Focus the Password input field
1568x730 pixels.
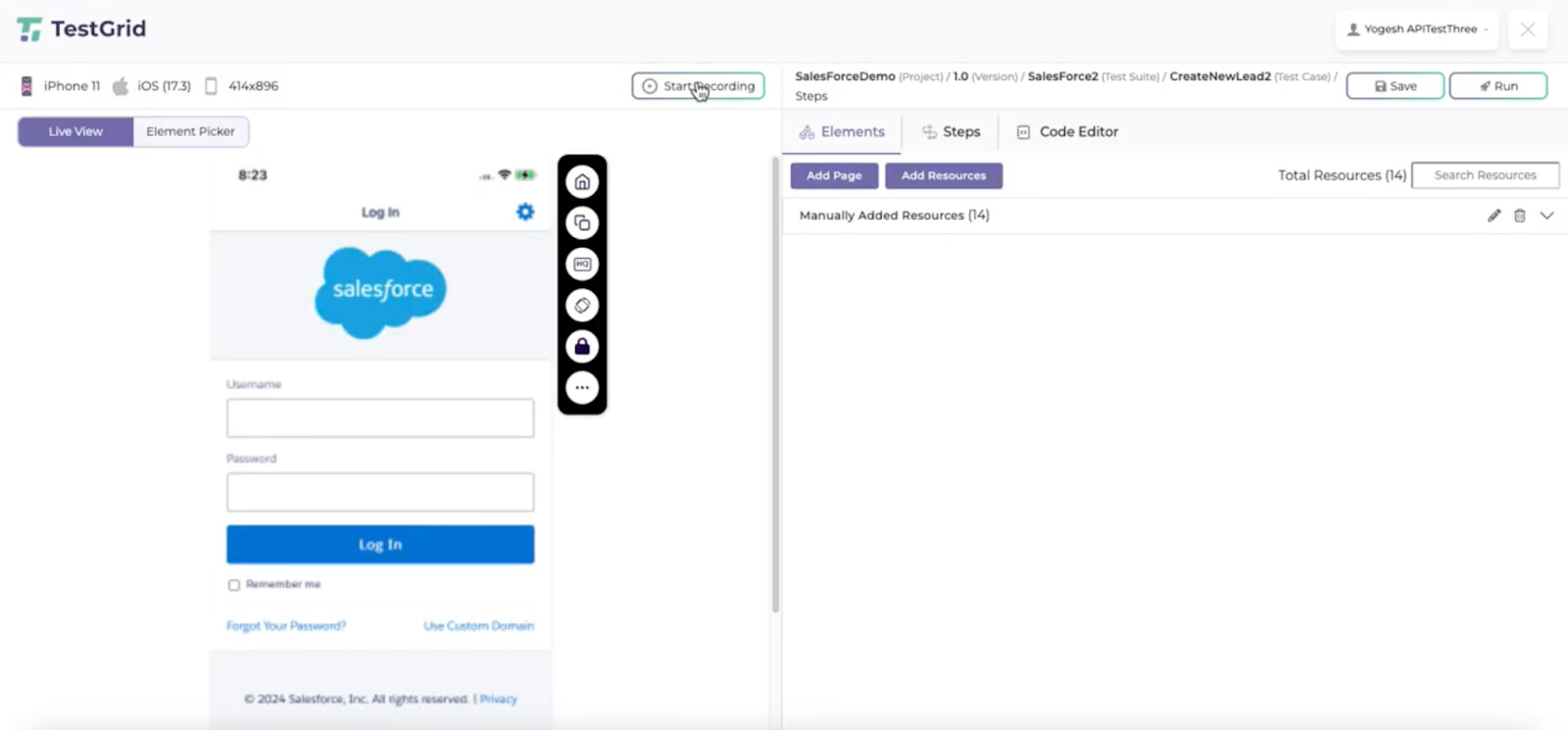click(x=380, y=492)
